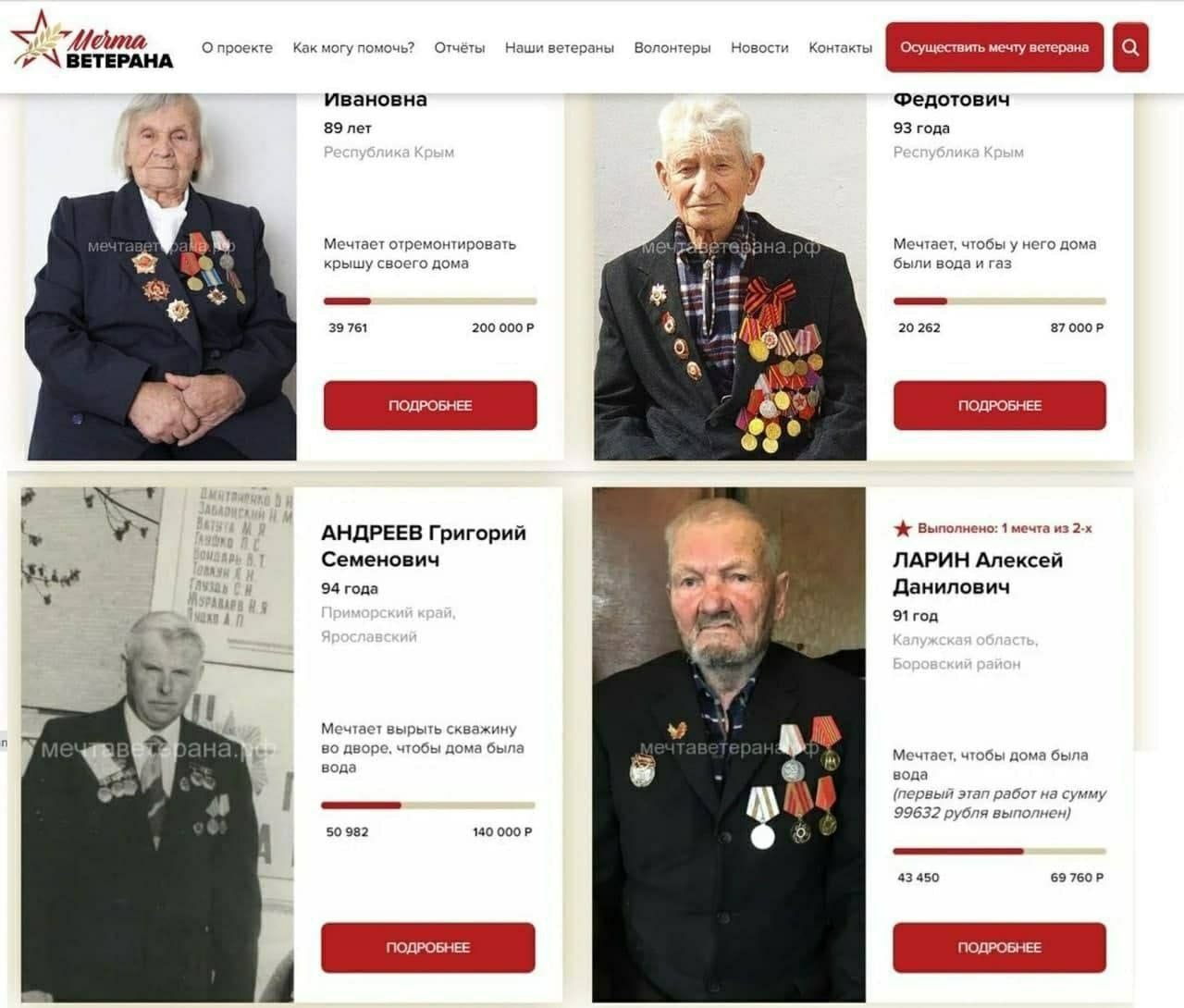
Task: Open the Новости page
Action: coord(759,48)
